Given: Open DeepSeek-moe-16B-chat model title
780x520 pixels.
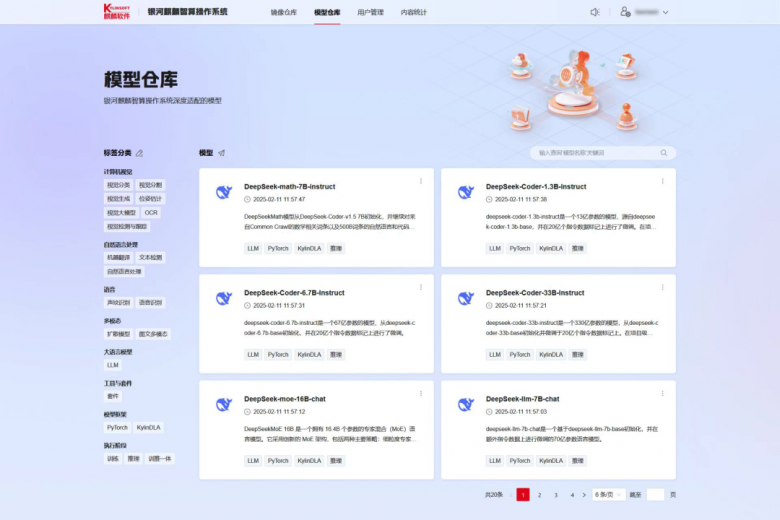Looking at the screenshot, I should tap(285, 399).
